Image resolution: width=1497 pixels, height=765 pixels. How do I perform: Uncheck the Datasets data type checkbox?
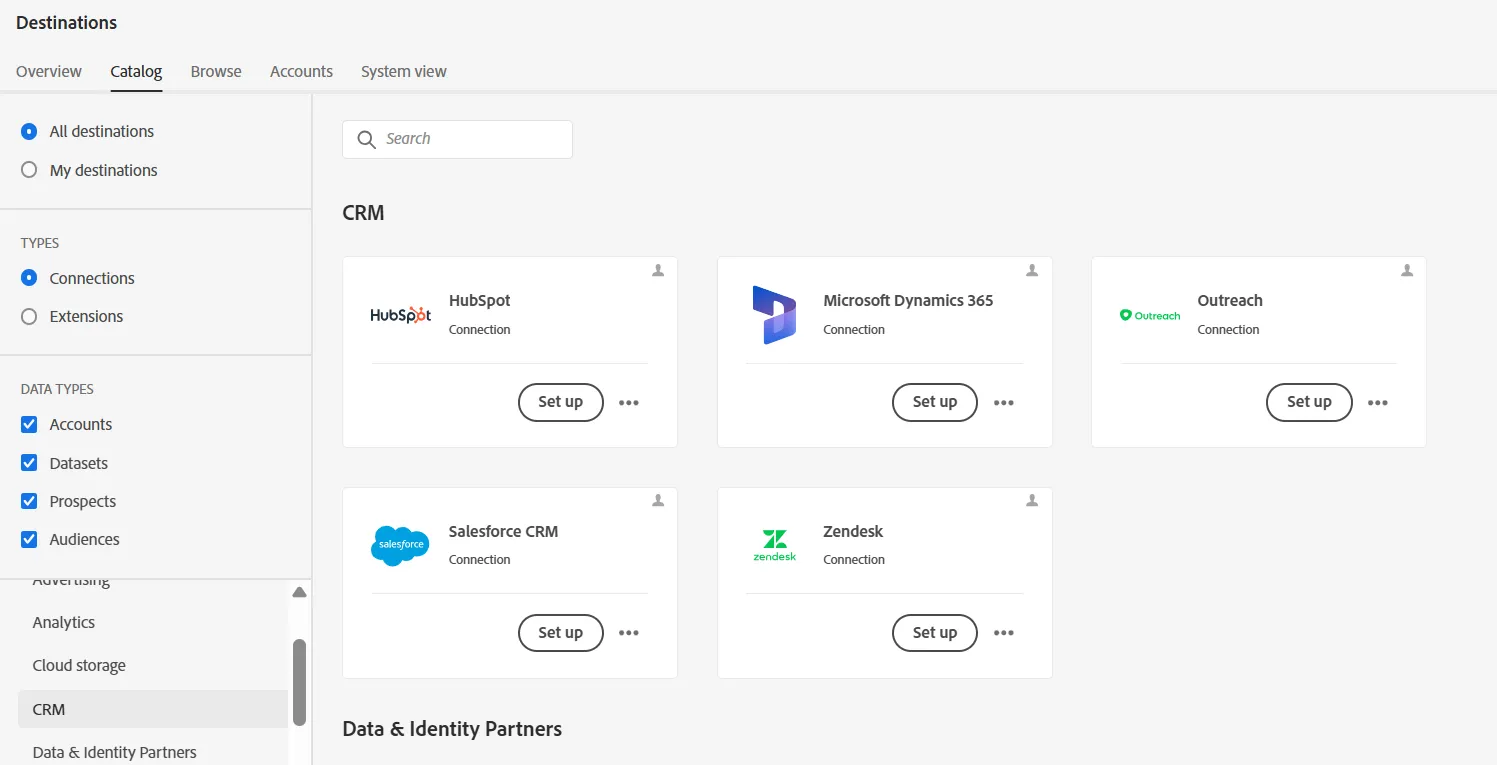[x=29, y=463]
